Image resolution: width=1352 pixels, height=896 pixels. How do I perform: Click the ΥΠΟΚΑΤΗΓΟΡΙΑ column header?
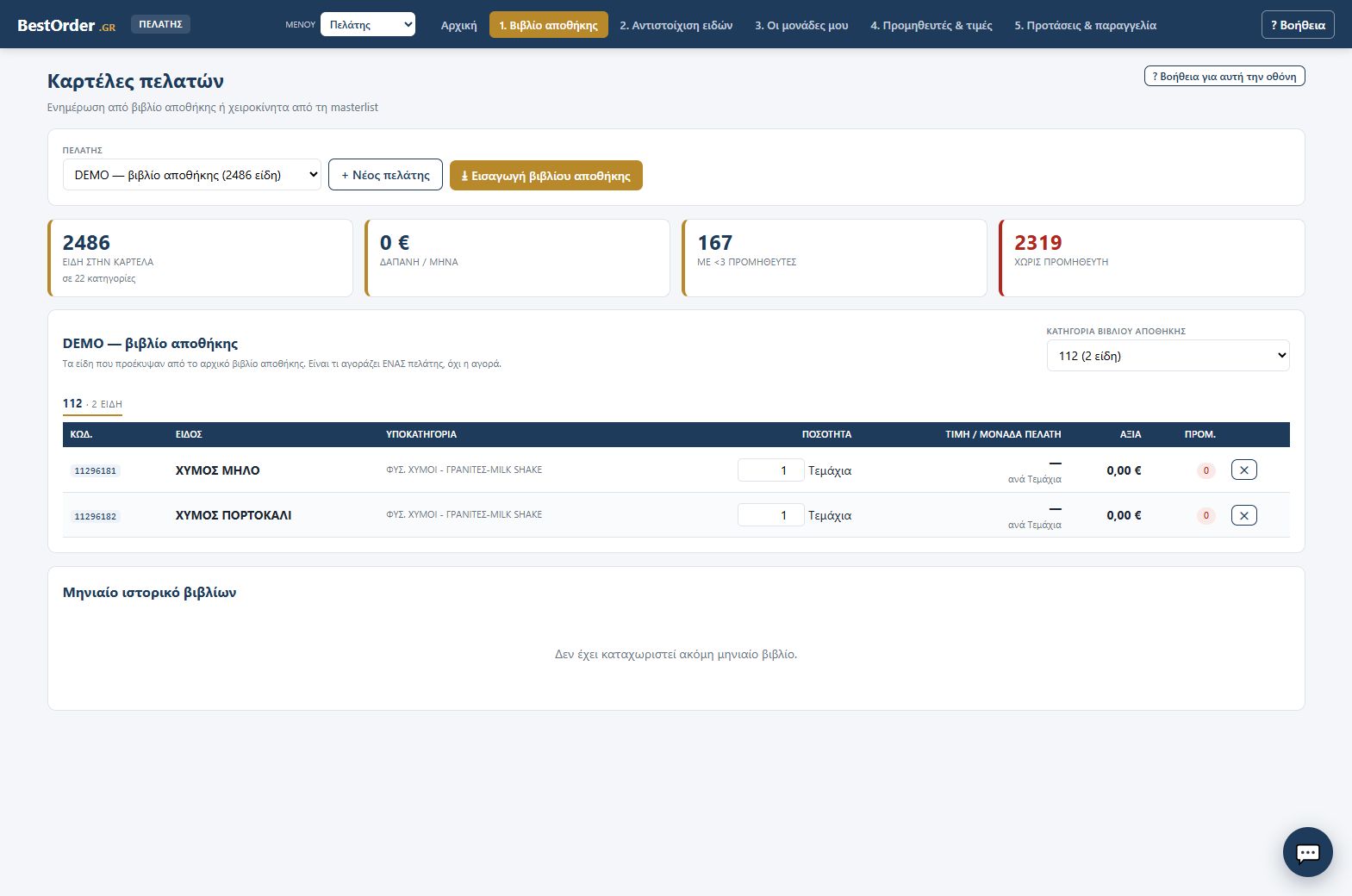(421, 434)
